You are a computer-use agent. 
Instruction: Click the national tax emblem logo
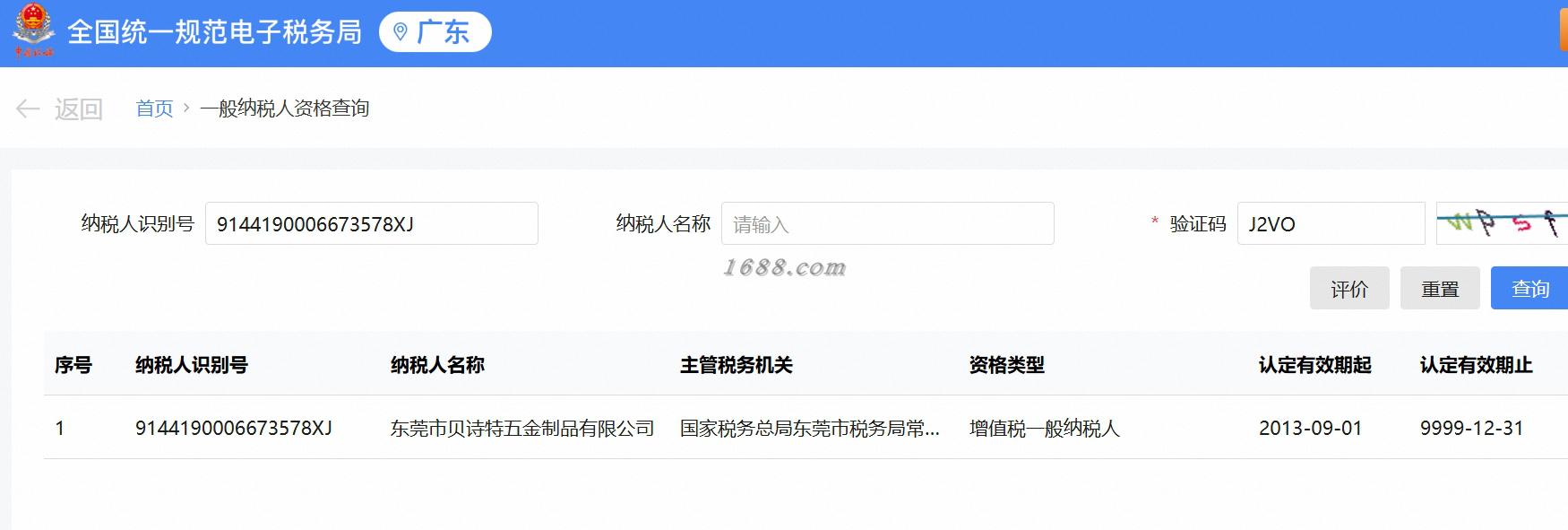coord(33,31)
